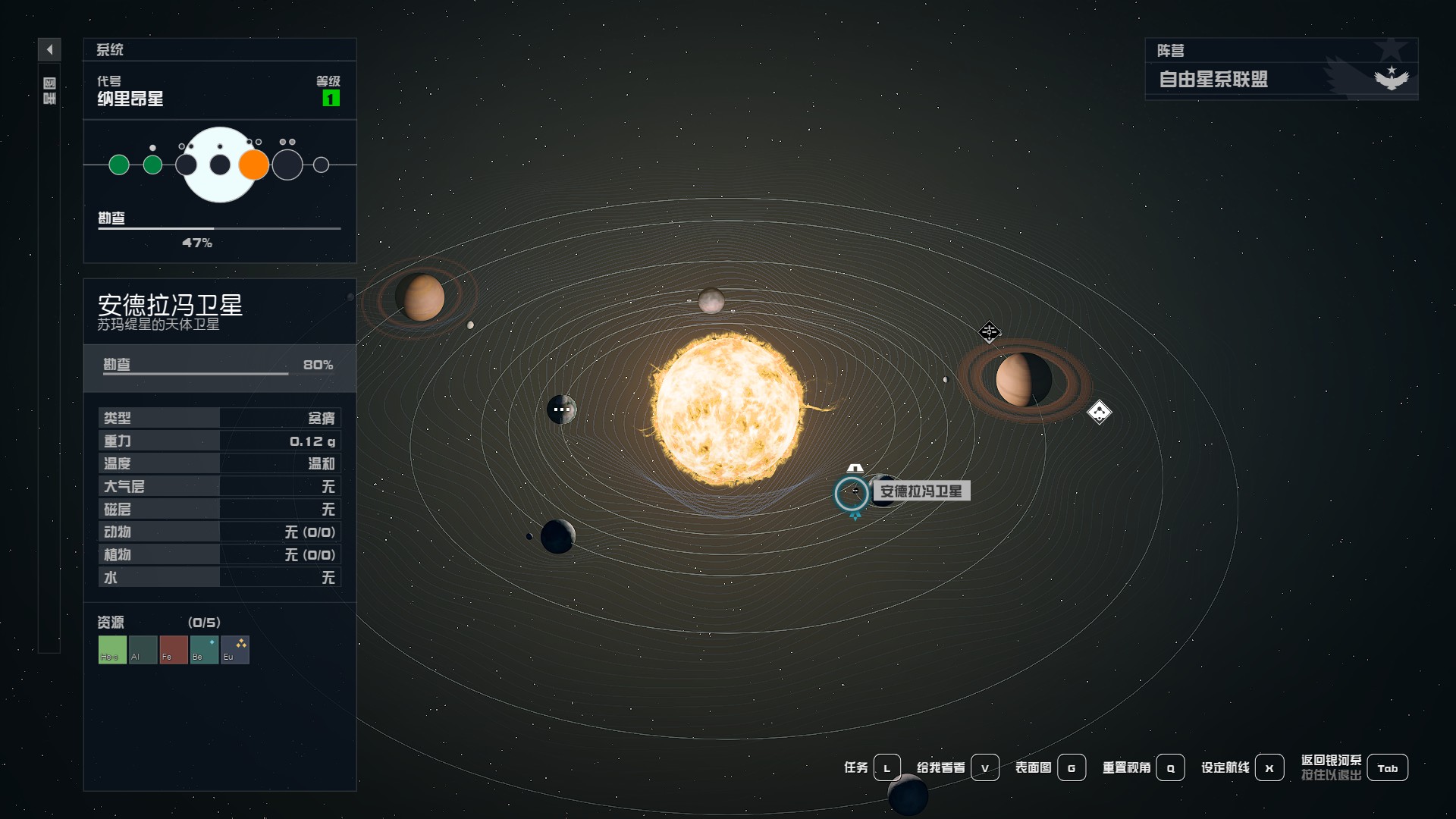
Task: Click the selected 安德拉冯卫星 target ring
Action: [851, 494]
